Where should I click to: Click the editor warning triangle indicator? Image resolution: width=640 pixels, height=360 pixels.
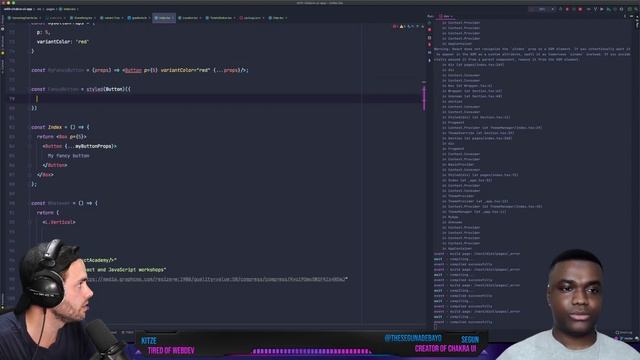pyautogui.click(x=402, y=26)
